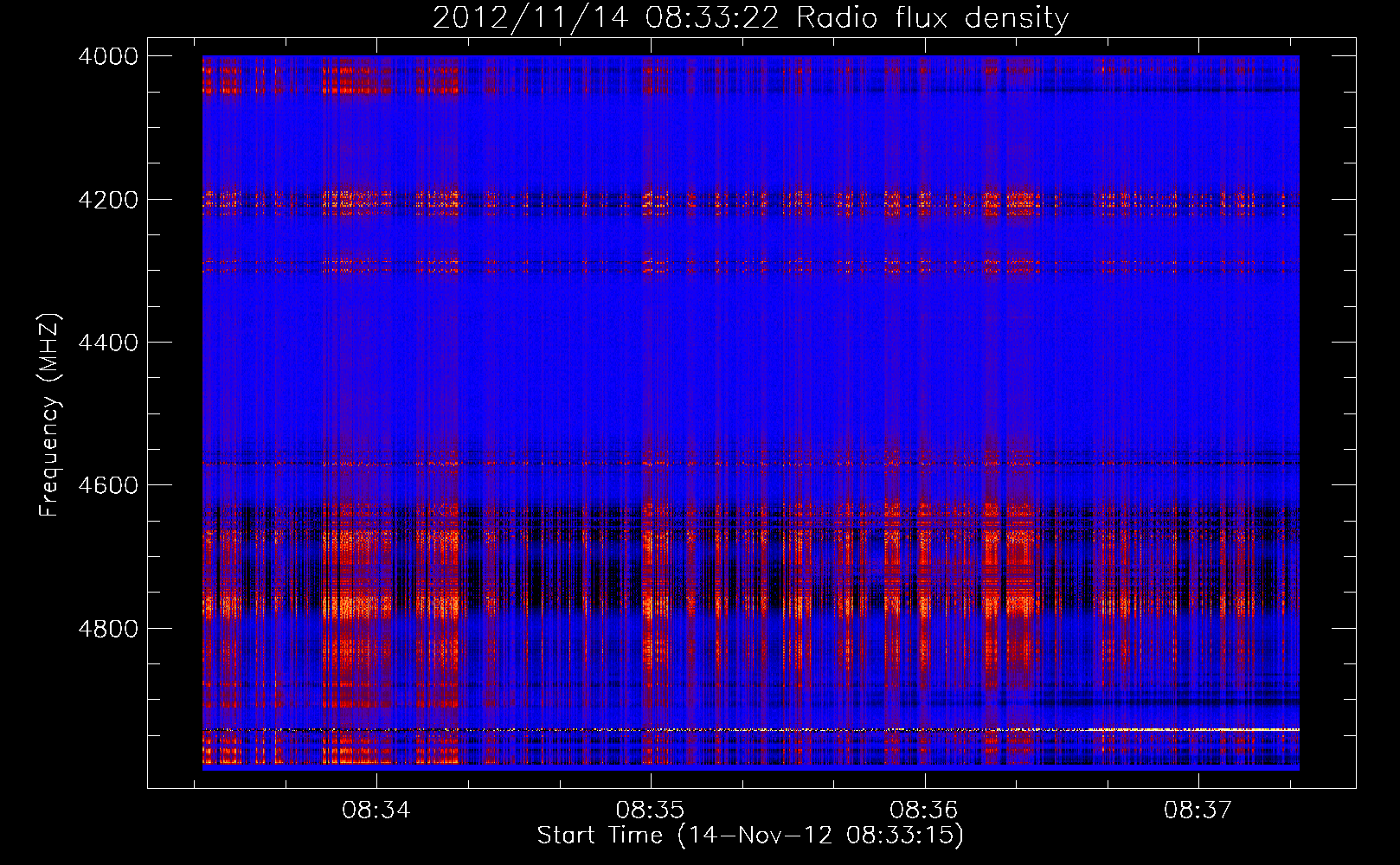The height and width of the screenshot is (865, 1400).
Task: Click the "Start Time (14-Nov-12 08:33:15)" label
Action: point(750,836)
